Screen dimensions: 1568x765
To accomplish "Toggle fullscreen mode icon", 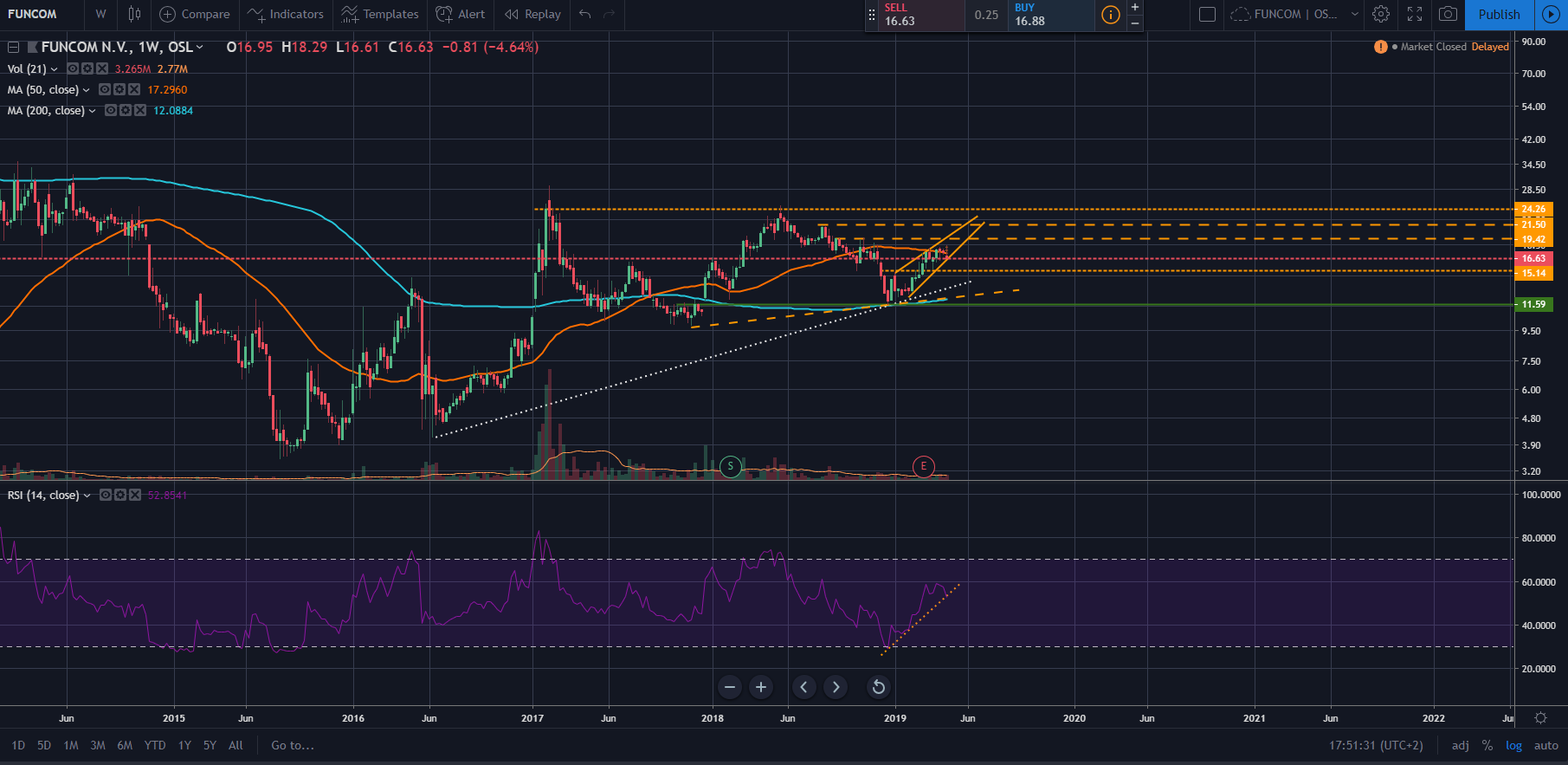I will coord(1415,14).
